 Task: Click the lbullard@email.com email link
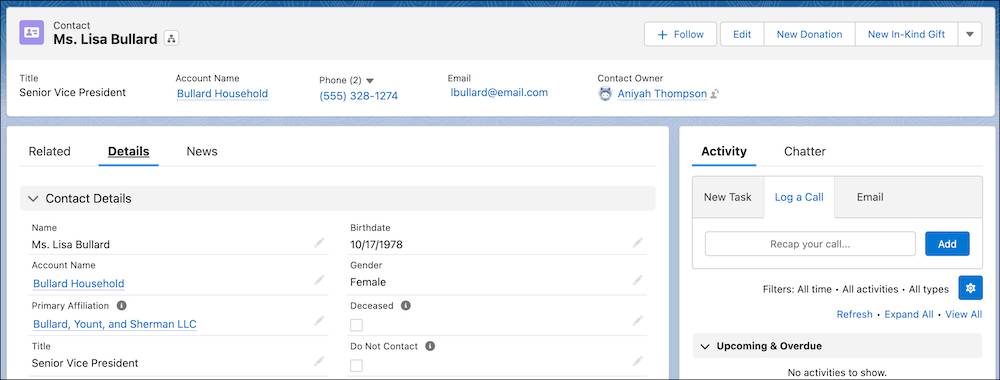pyautogui.click(x=499, y=92)
